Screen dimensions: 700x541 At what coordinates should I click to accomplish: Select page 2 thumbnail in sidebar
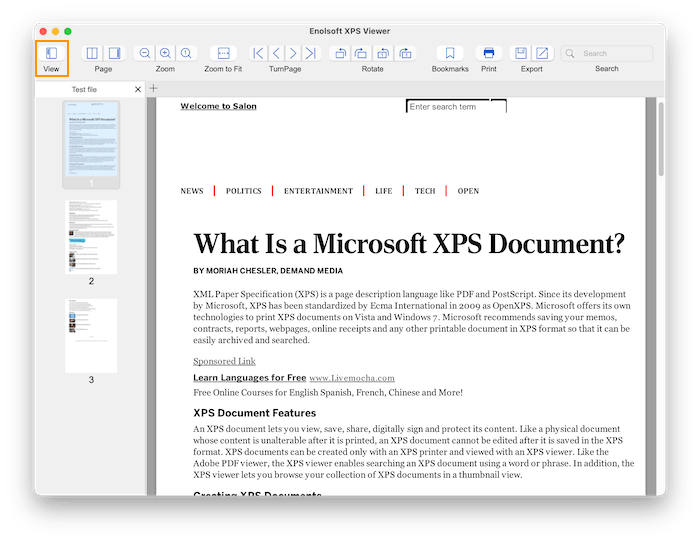pyautogui.click(x=91, y=237)
